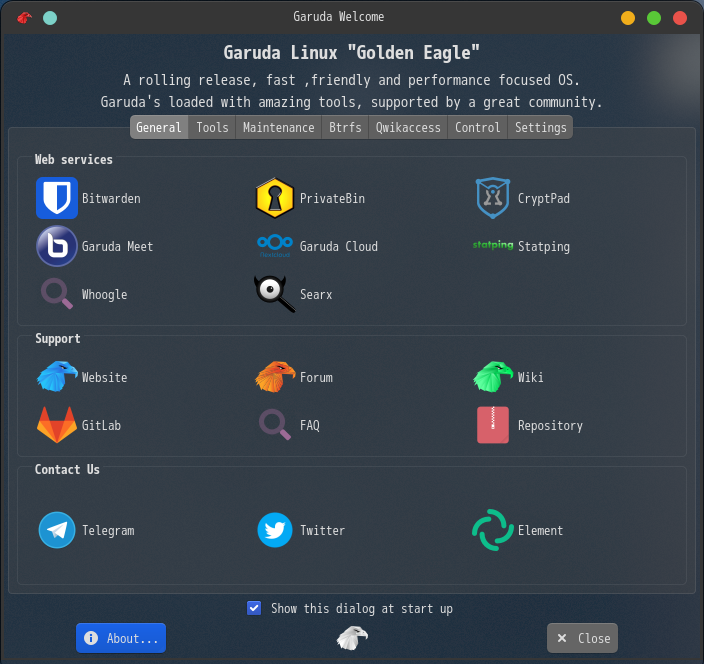Click the Searx text label
This screenshot has height=664, width=704.
pos(316,295)
